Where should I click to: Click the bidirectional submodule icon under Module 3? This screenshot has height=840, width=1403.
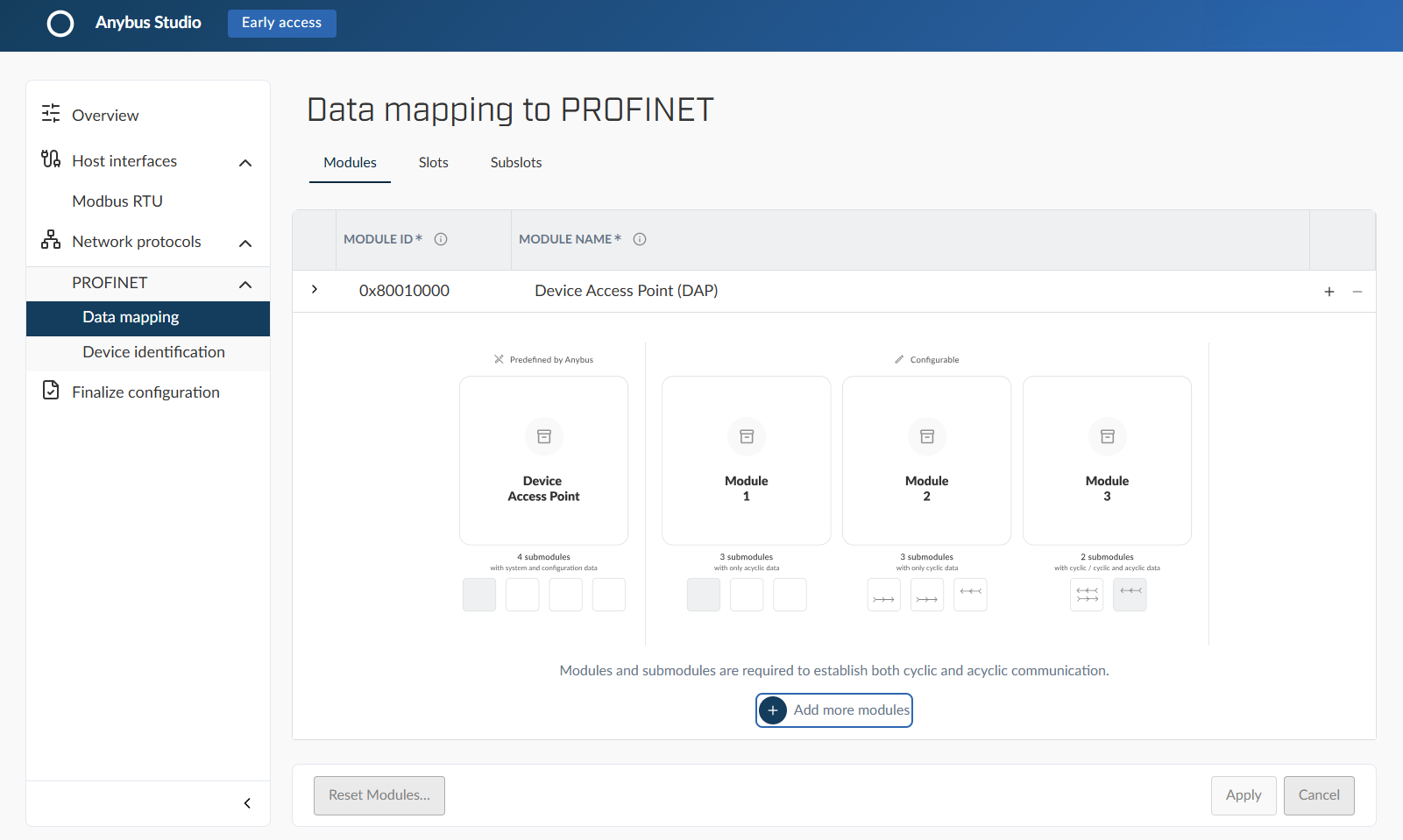[x=1087, y=595]
